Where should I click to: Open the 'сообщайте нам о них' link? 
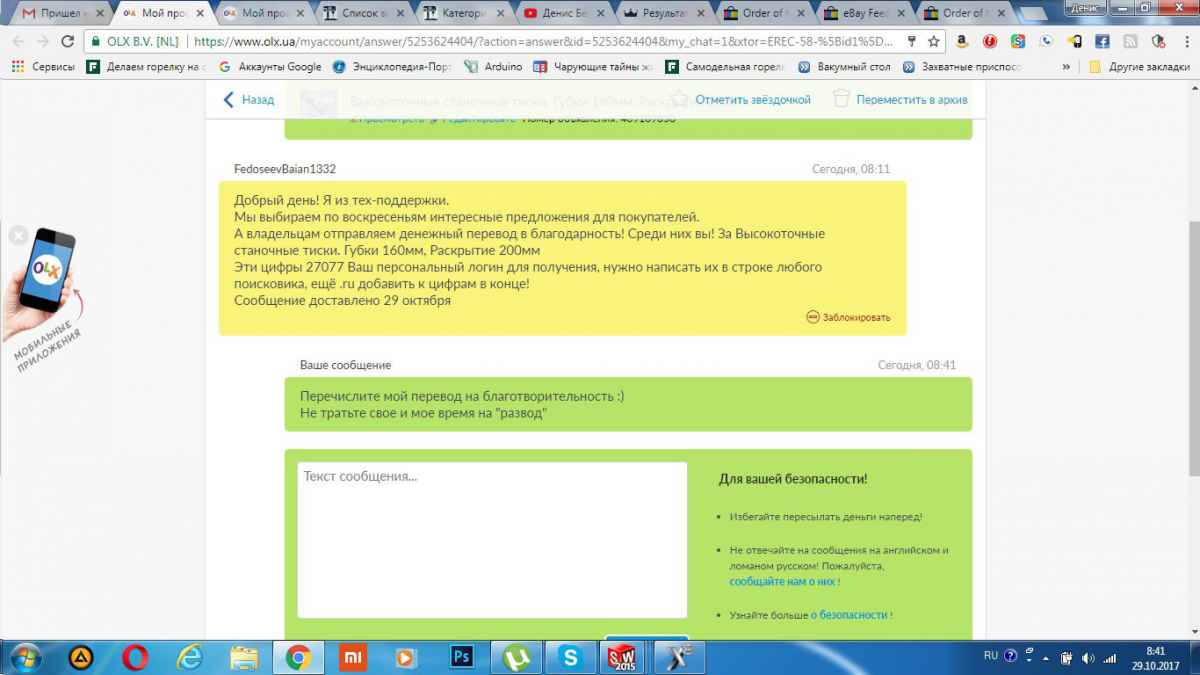click(783, 581)
